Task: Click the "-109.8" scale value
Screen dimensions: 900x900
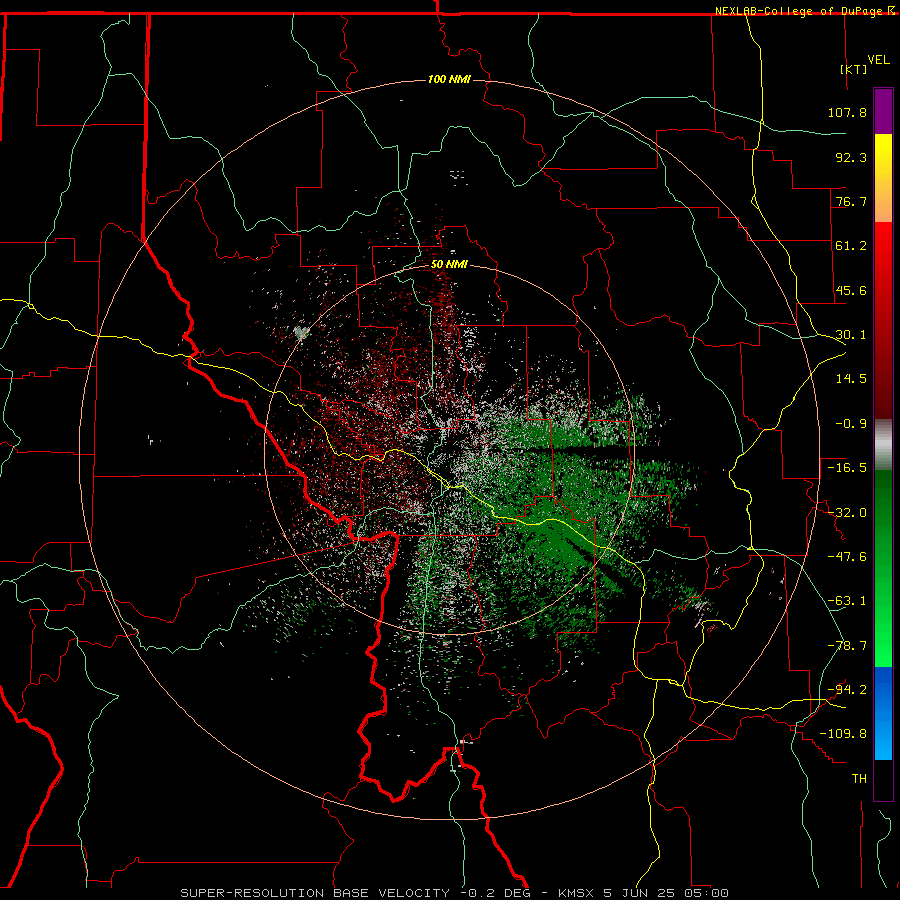Action: click(x=843, y=734)
